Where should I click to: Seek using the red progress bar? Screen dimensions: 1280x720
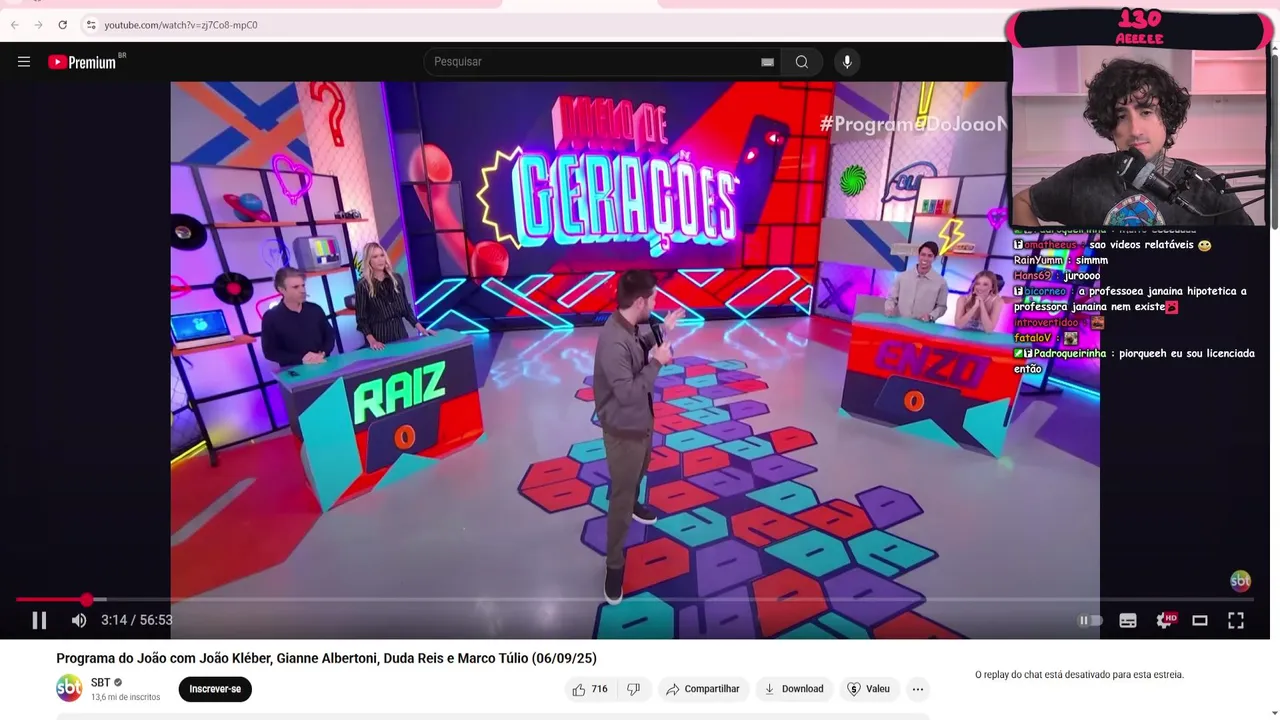635,599
